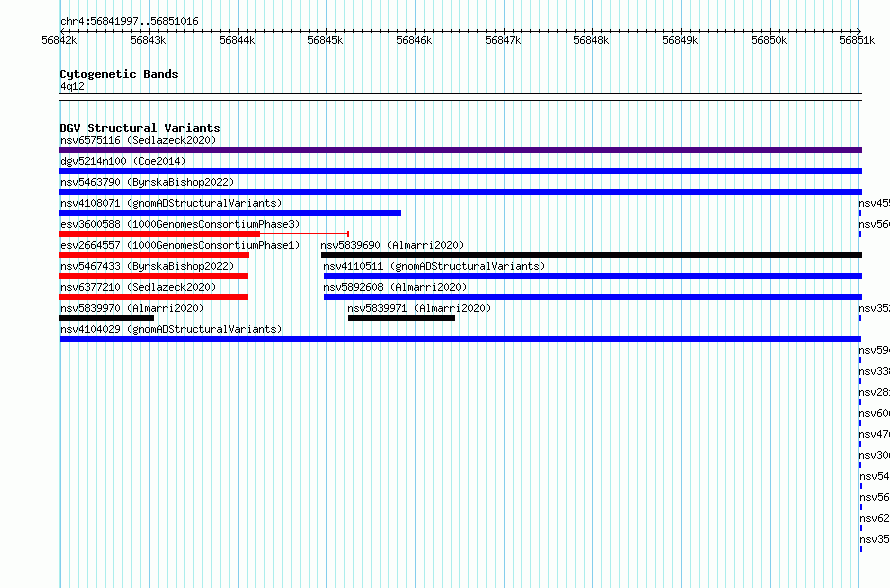
Task: Click the thick red esv3600588 bar
Action: 159,234
